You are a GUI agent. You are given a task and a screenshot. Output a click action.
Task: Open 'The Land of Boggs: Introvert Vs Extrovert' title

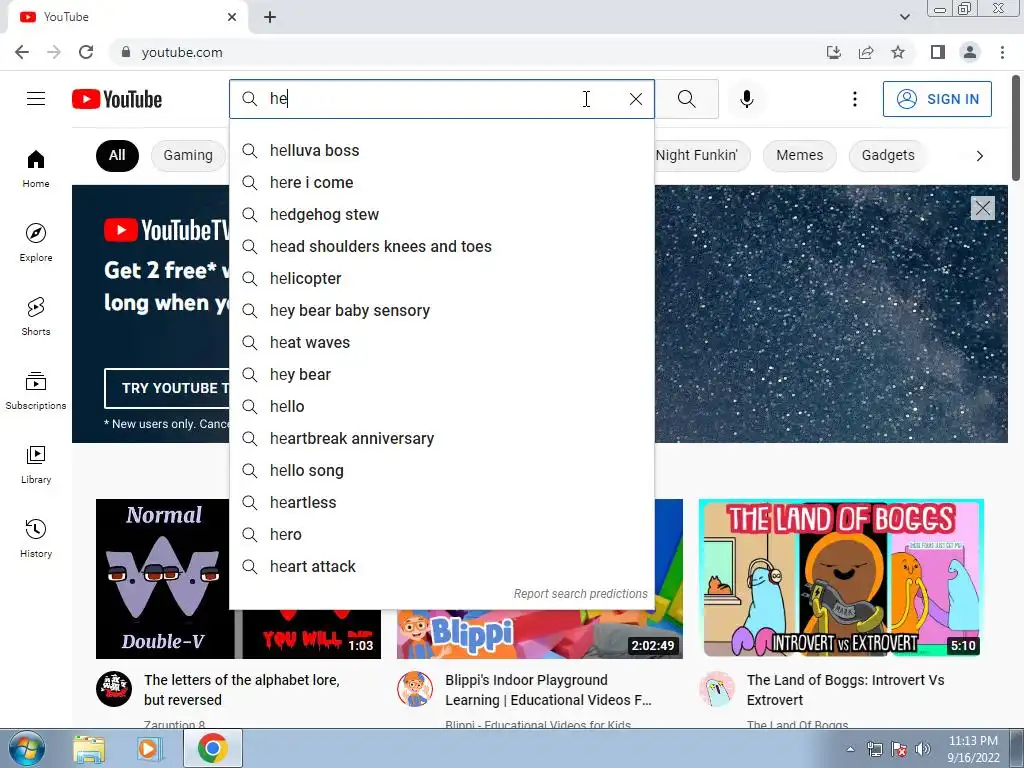pyautogui.click(x=845, y=690)
